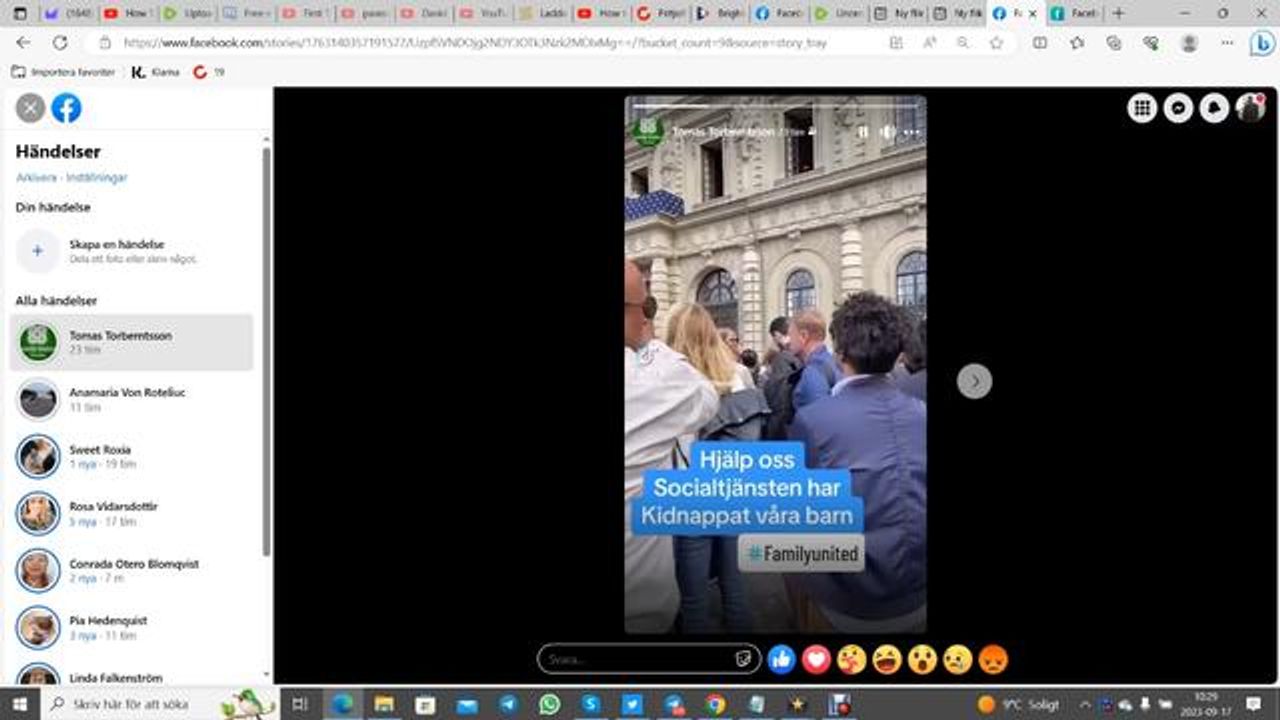Click Skapa en händelse plus button
The width and height of the screenshot is (1280, 720).
38,251
